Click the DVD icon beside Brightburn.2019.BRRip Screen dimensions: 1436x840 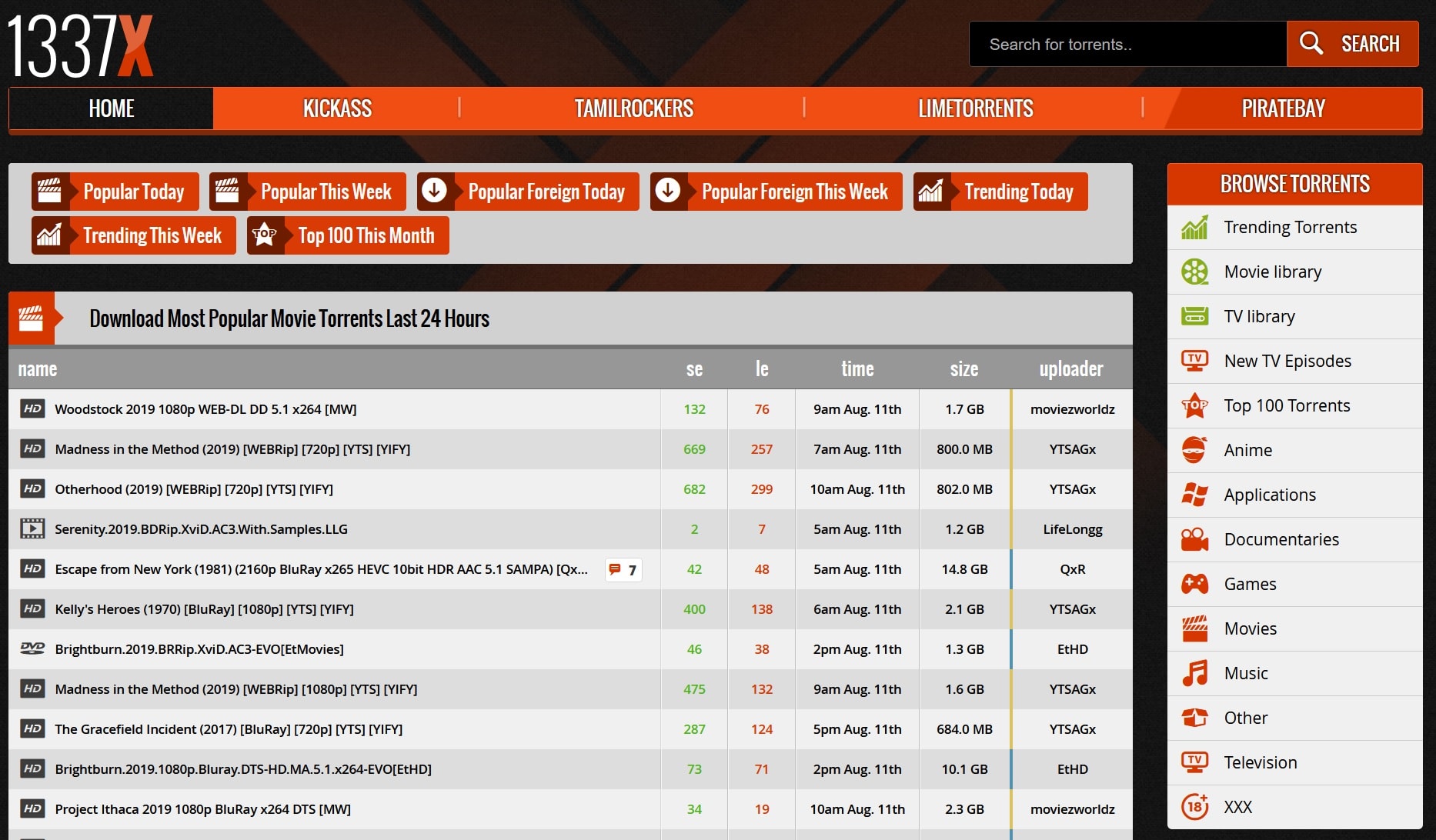[x=32, y=648]
